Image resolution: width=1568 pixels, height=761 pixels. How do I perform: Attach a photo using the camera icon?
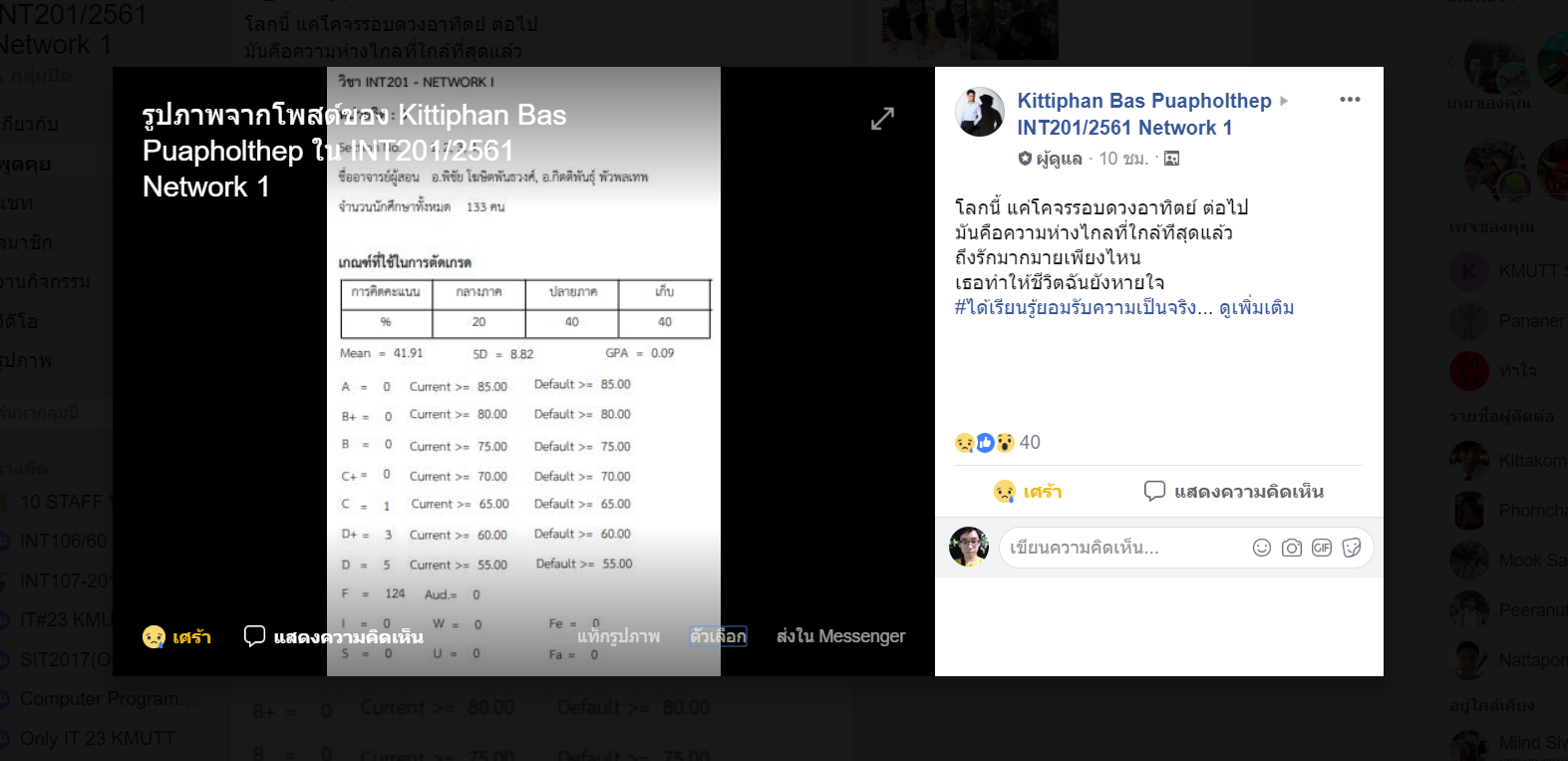pos(1292,548)
